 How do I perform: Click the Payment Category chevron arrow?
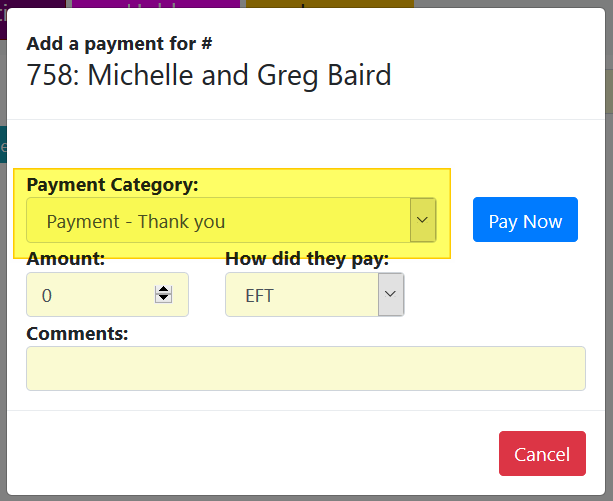422,220
